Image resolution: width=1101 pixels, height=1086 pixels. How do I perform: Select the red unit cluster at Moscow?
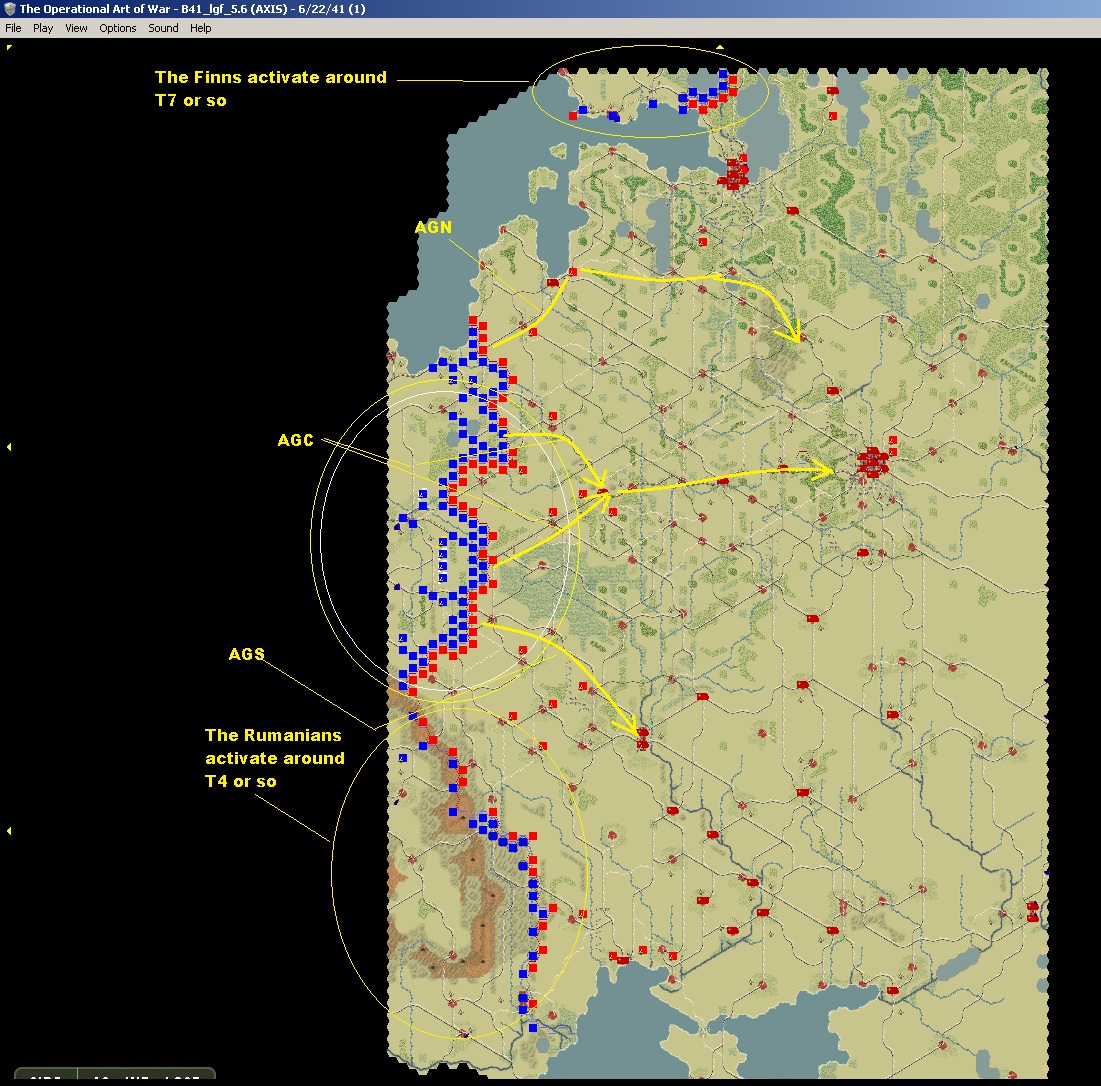(x=873, y=461)
